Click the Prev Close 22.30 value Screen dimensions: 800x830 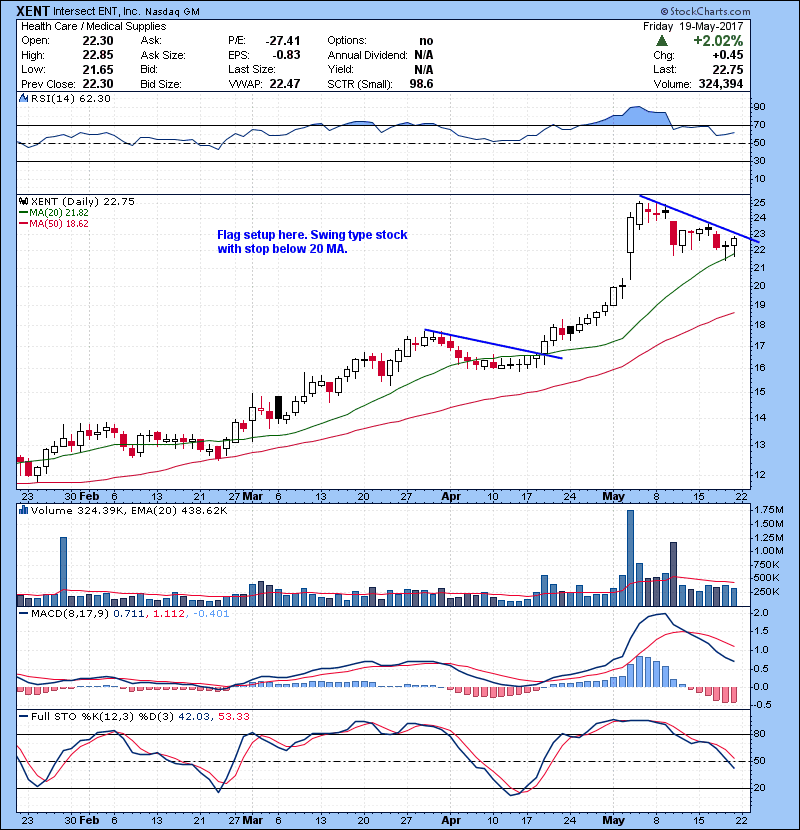[98, 84]
